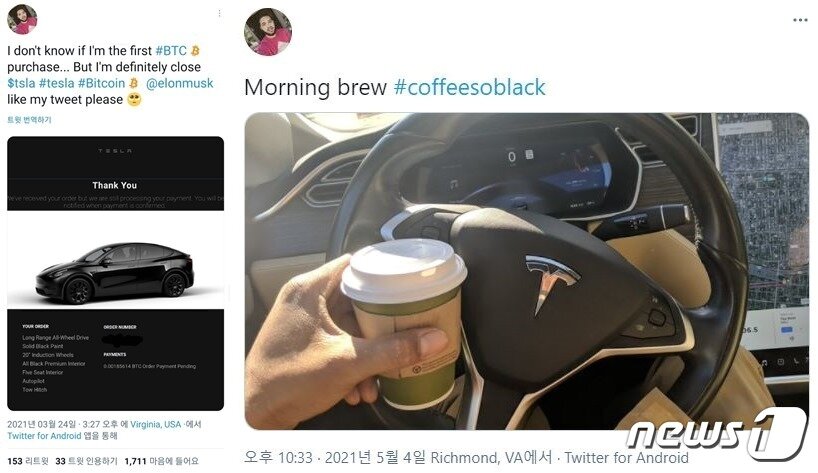The image size is (818, 473).
Task: Open the Tesla order confirmation image
Action: click(x=115, y=273)
